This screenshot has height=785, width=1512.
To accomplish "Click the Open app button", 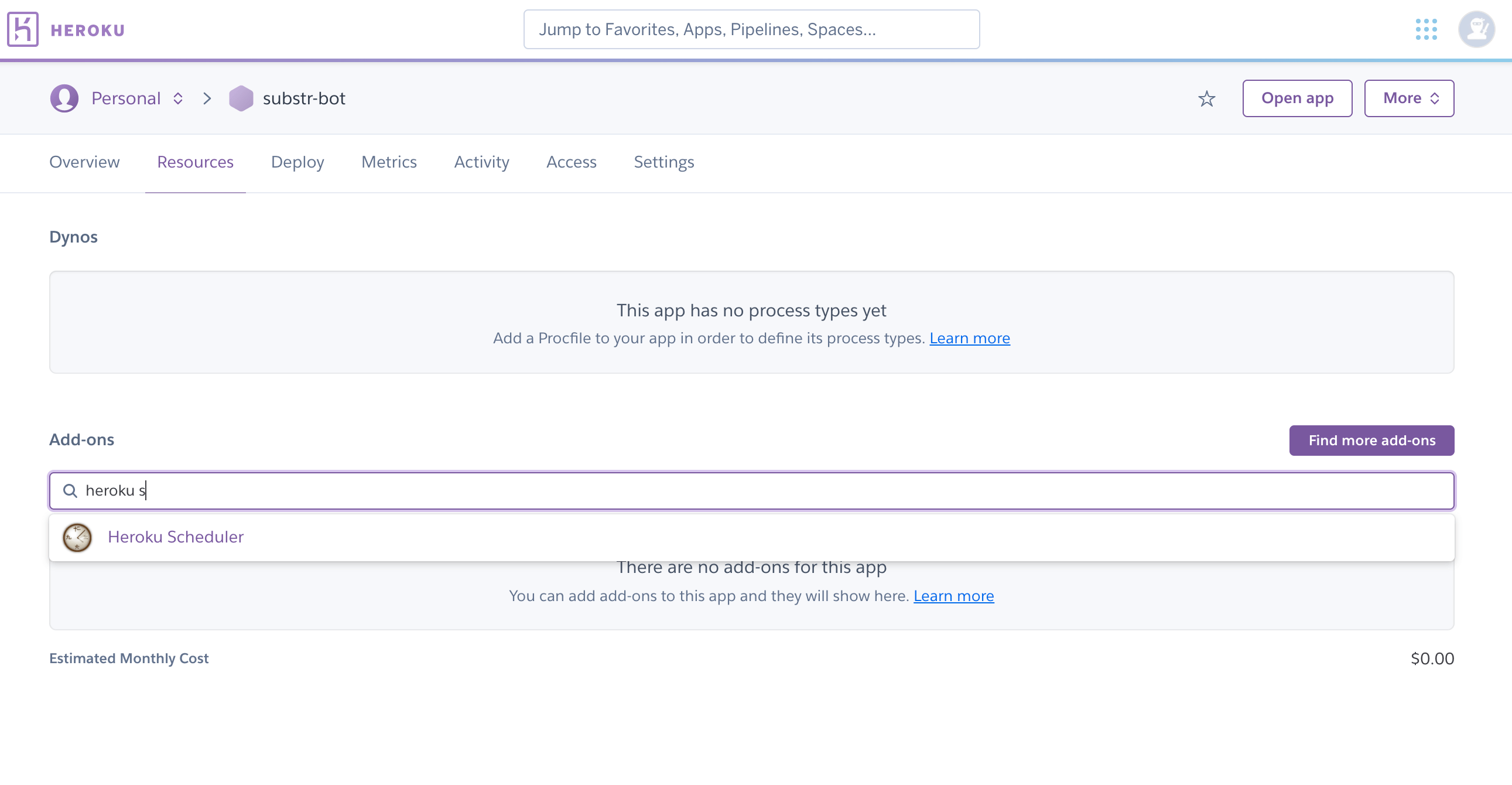I will pyautogui.click(x=1297, y=98).
